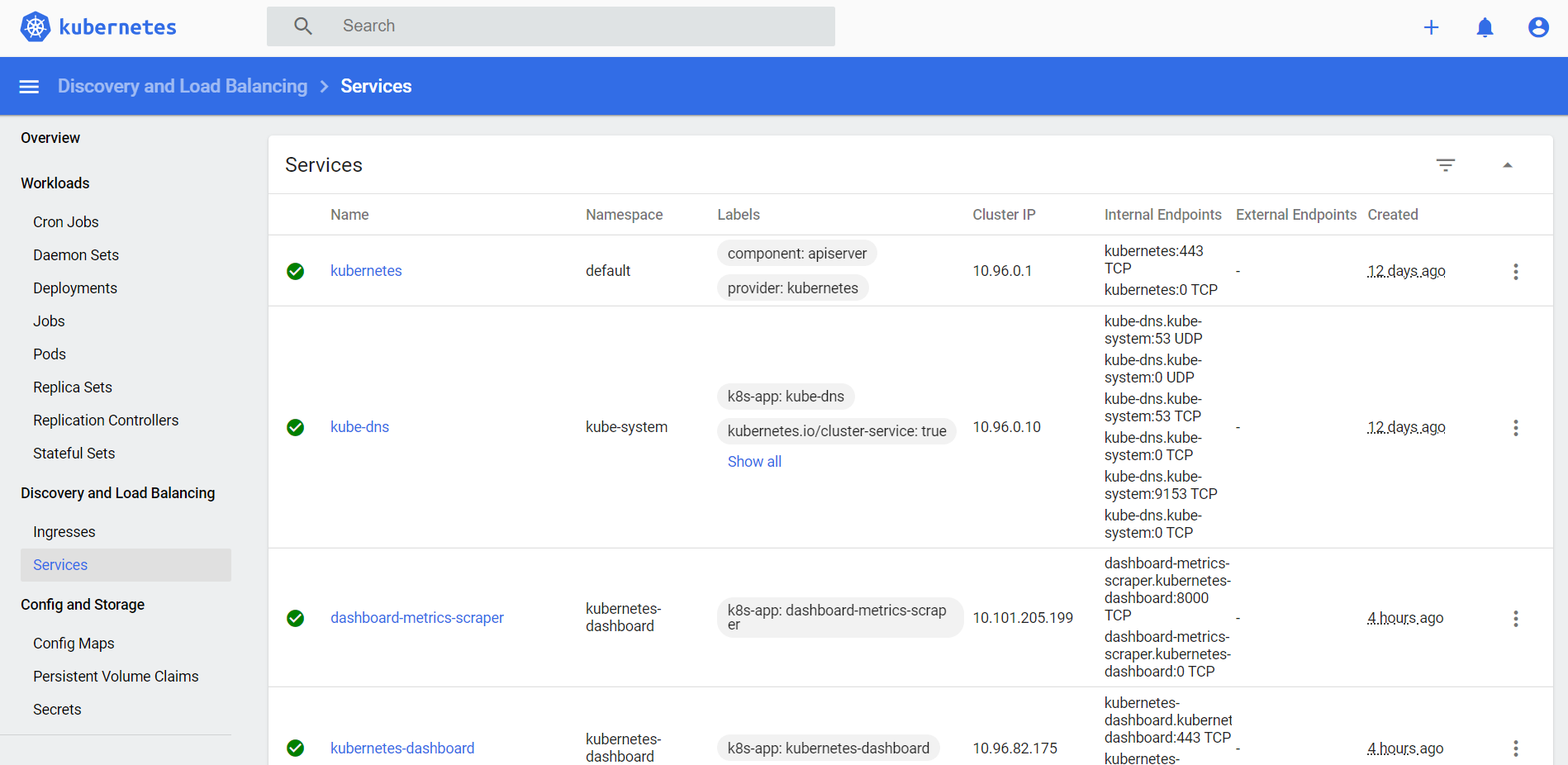The image size is (1568, 765).
Task: Click the Namespace column header
Action: click(624, 215)
